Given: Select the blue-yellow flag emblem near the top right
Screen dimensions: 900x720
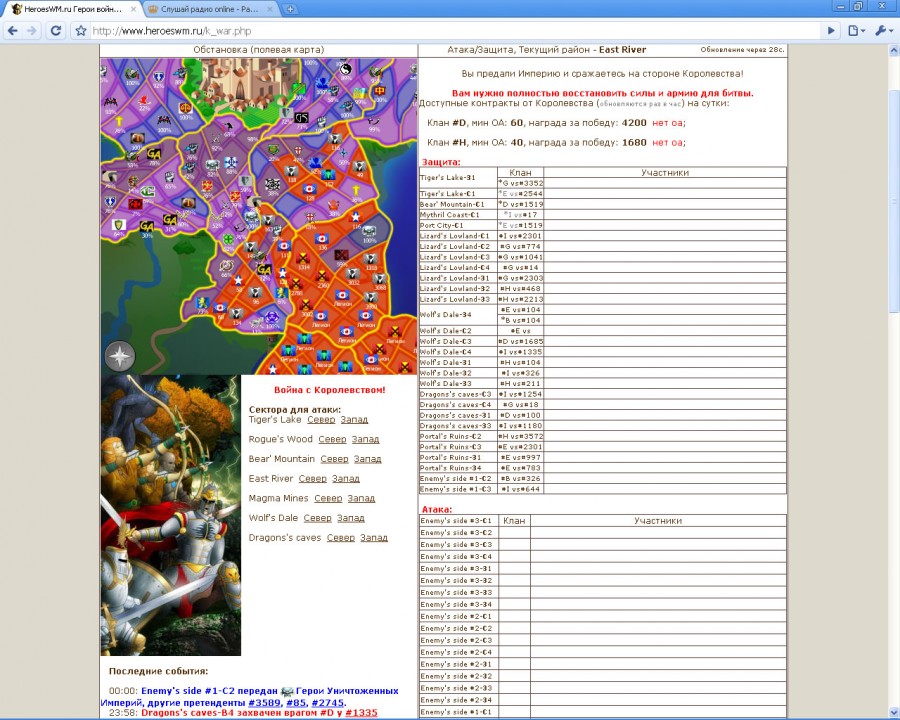Looking at the screenshot, I should point(360,94).
